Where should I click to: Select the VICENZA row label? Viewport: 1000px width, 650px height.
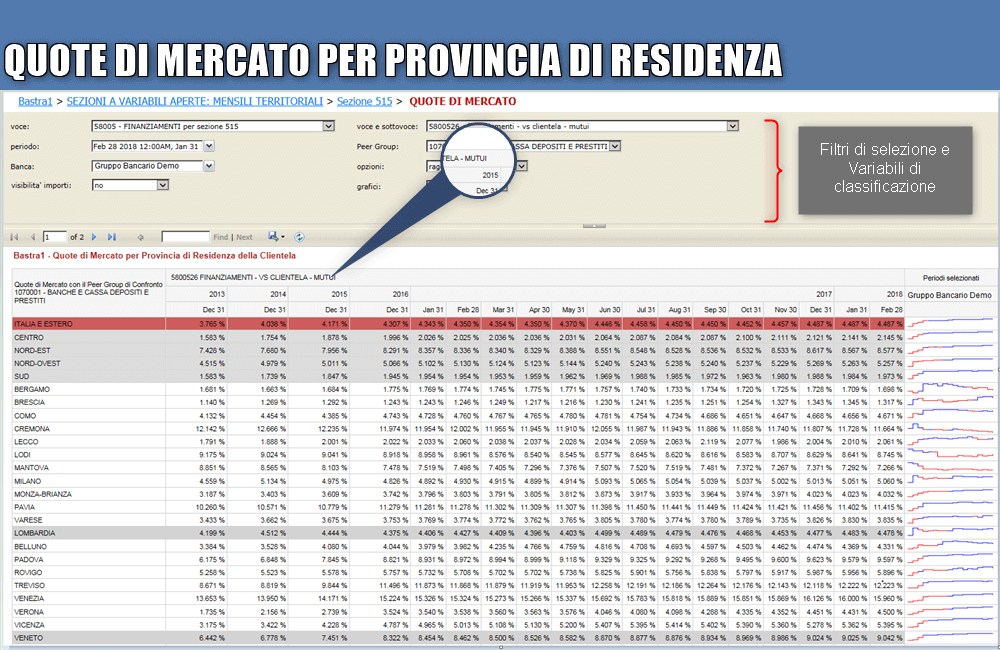pos(29,624)
